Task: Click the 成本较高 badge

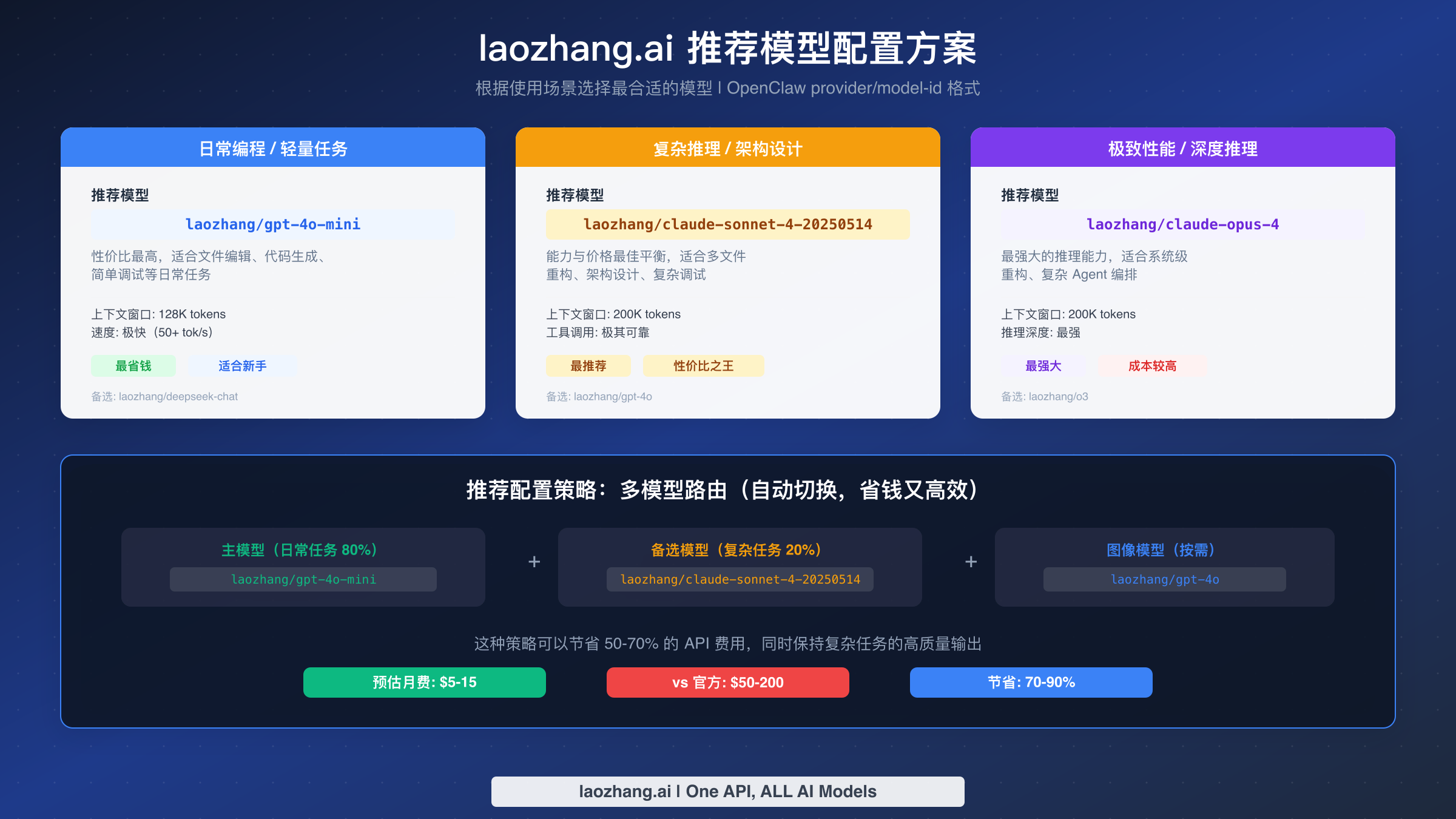Action: coord(1151,366)
